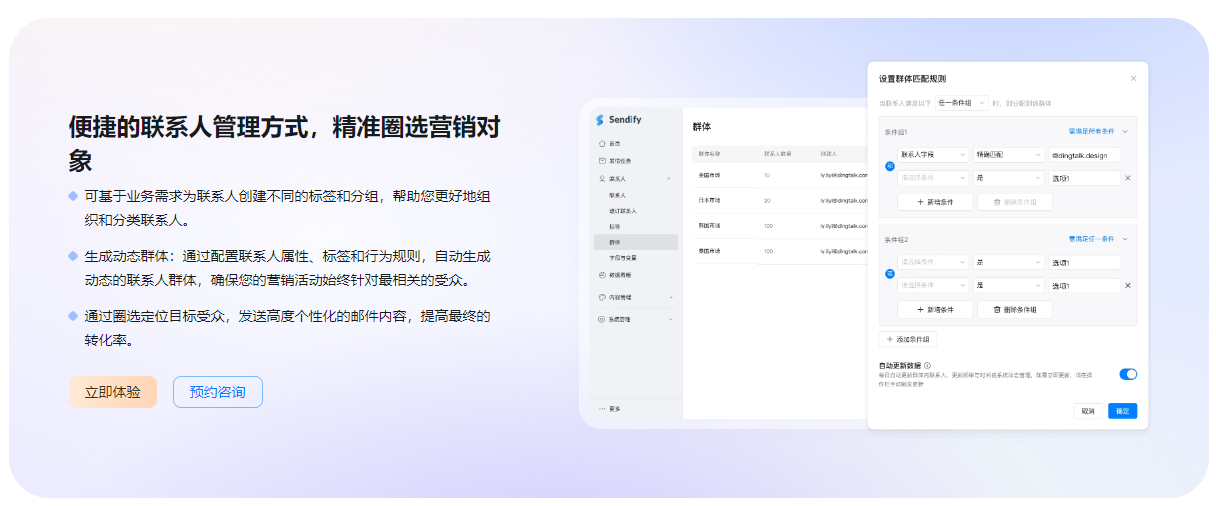Select 字段与变量 in the sidebar
Screen dimensions: 1216x506
(623, 258)
